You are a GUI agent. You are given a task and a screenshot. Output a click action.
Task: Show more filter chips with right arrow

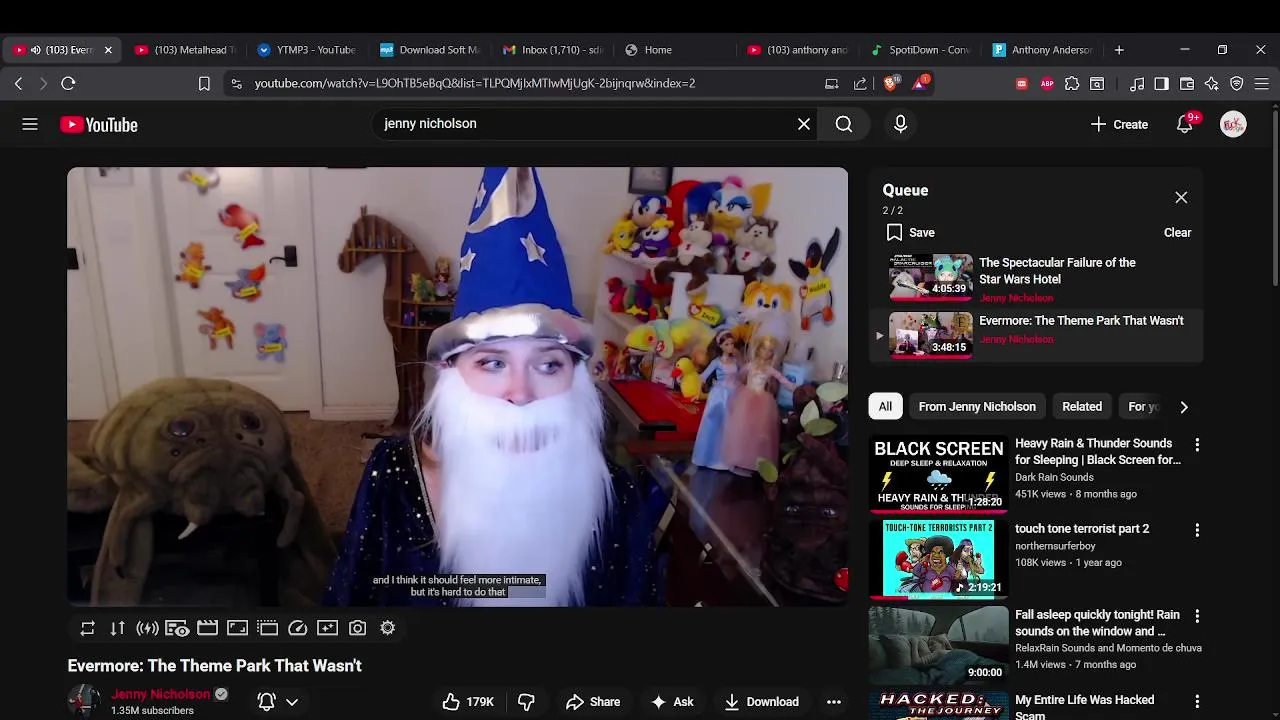1184,407
